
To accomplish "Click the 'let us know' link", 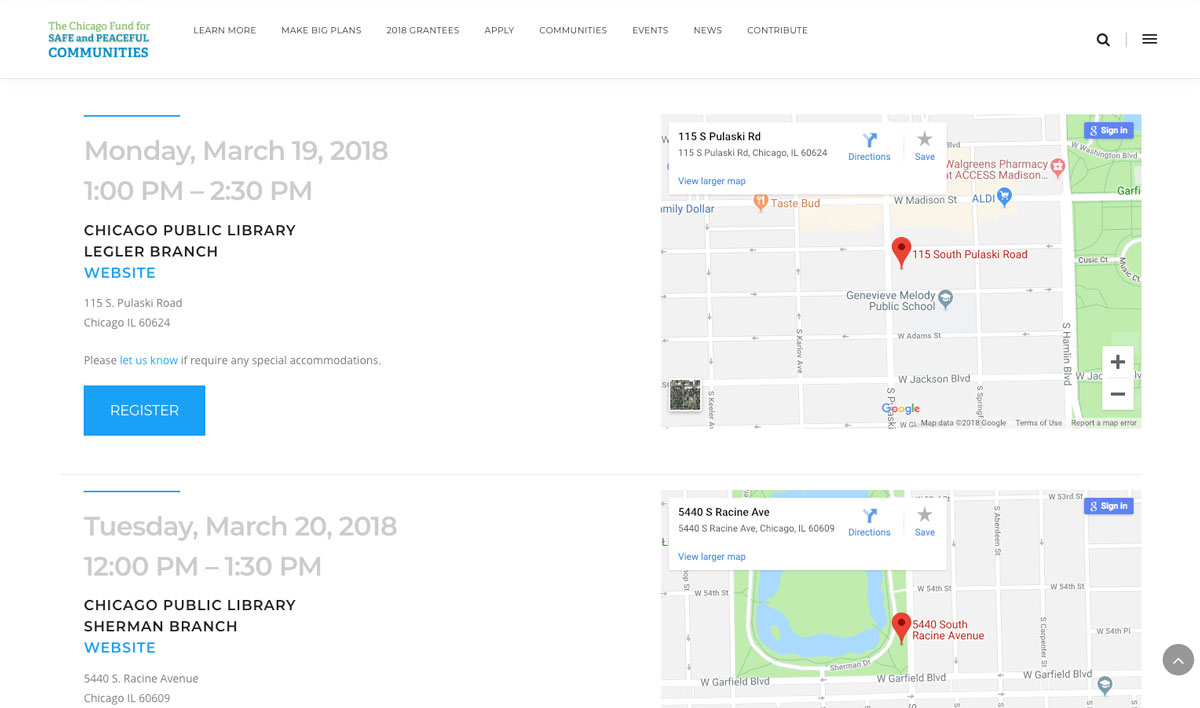I will (149, 360).
